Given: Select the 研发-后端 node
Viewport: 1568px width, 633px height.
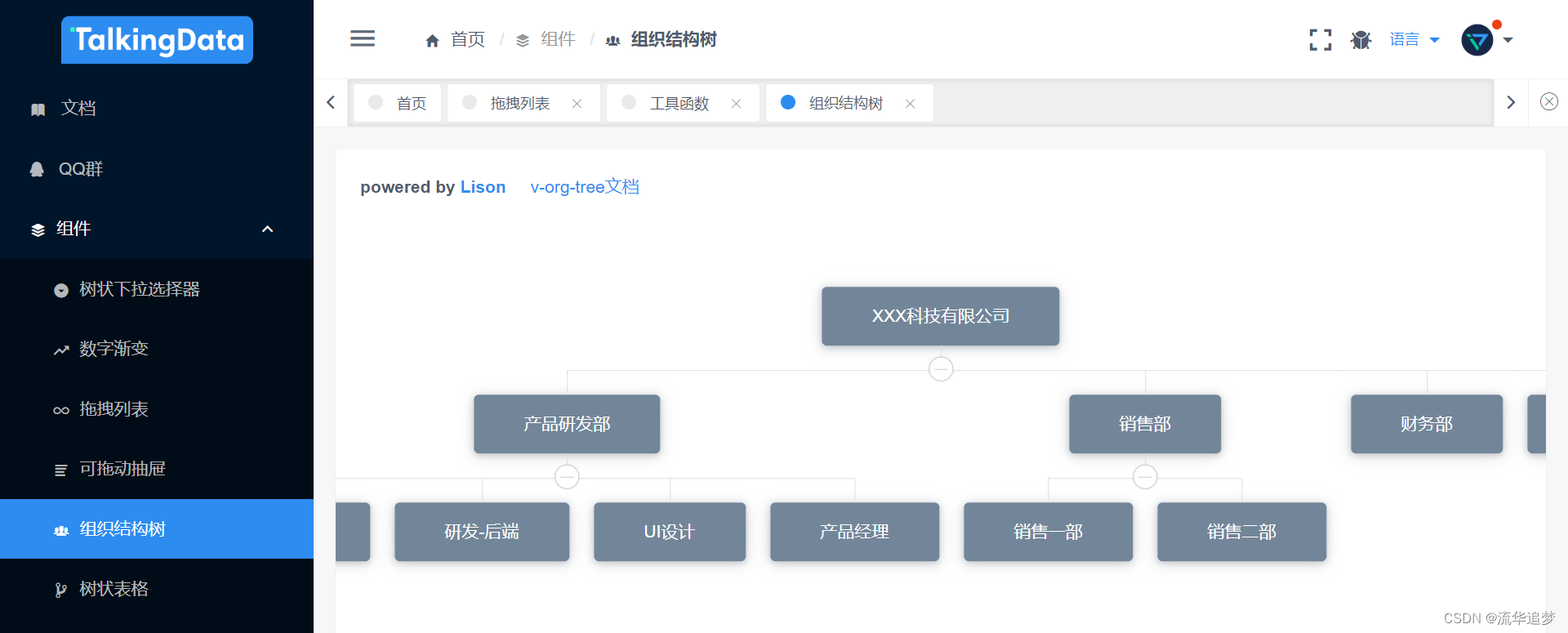Looking at the screenshot, I should (x=482, y=532).
